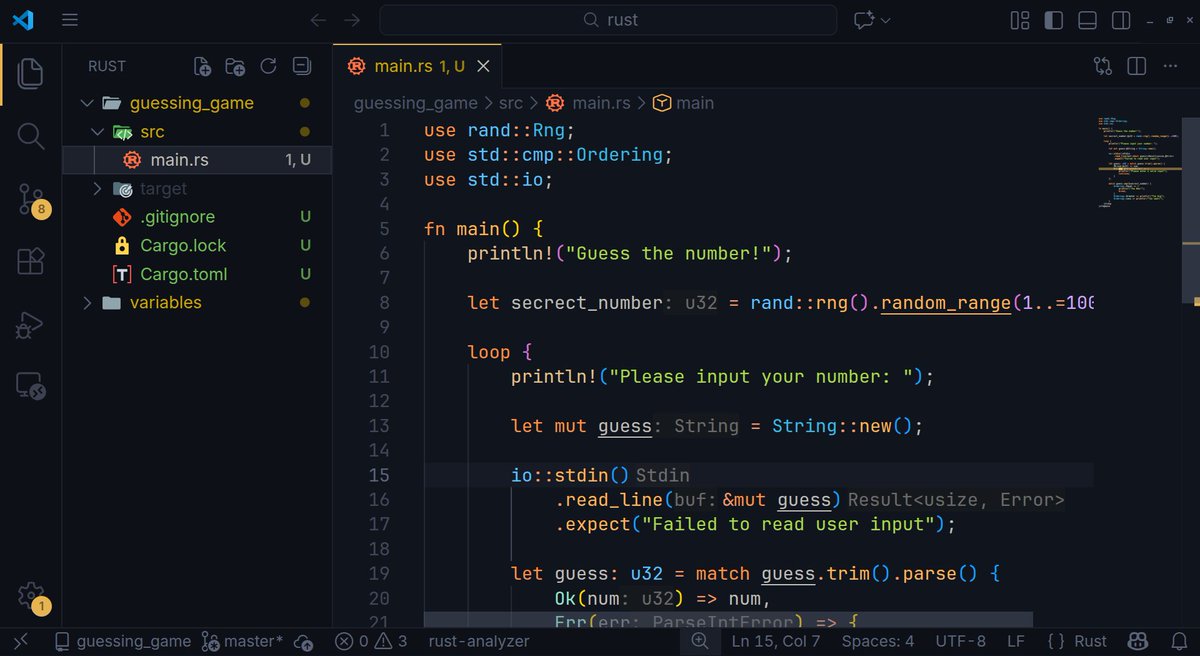Viewport: 1200px width, 656px height.
Task: Go to line via Ln 15, Col 7
Action: [776, 641]
